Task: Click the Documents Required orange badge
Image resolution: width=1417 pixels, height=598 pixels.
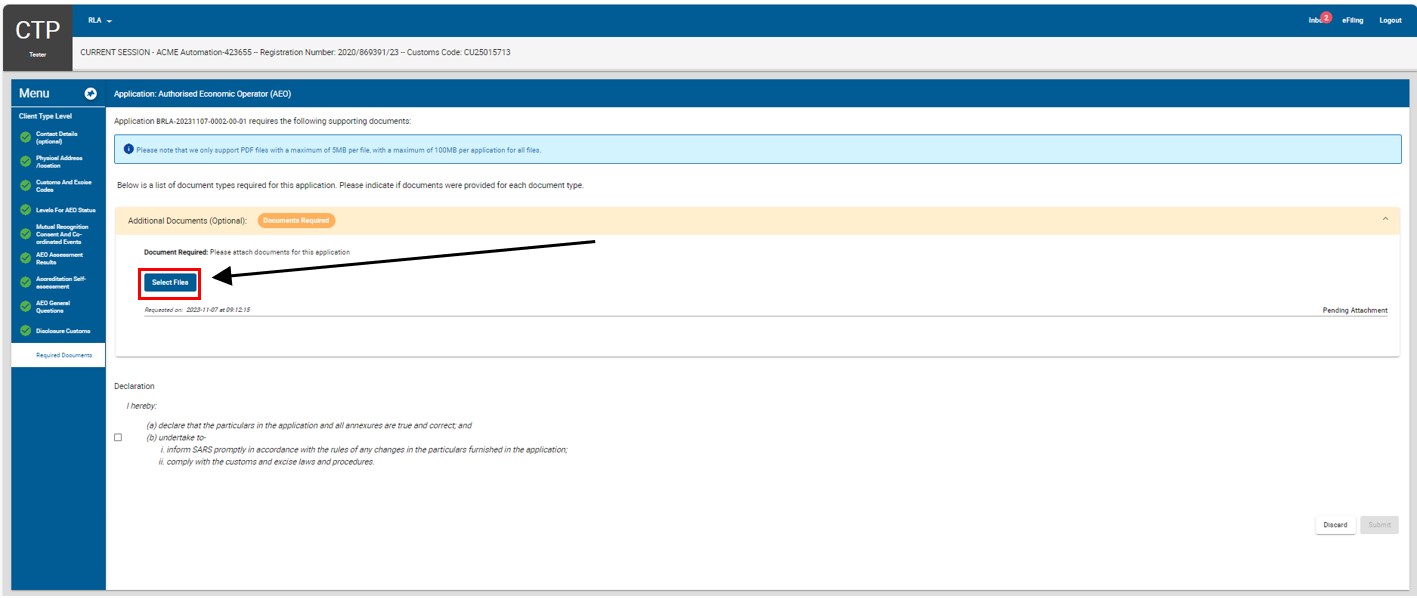Action: (x=296, y=220)
